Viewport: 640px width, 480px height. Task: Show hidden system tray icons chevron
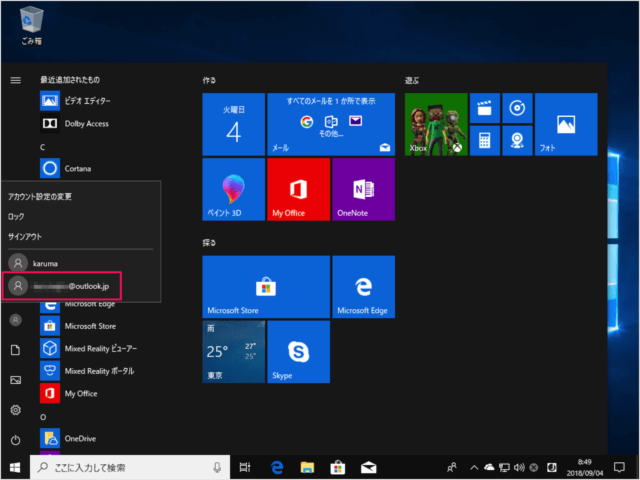pyautogui.click(x=476, y=467)
